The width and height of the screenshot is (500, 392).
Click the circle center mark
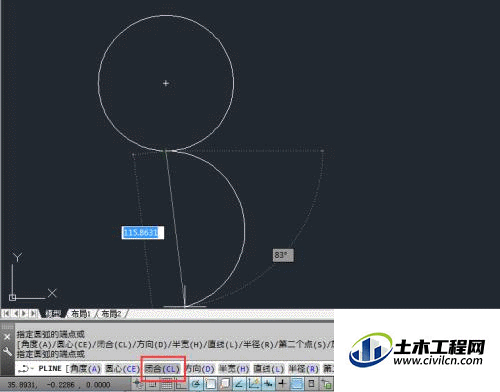coord(166,83)
